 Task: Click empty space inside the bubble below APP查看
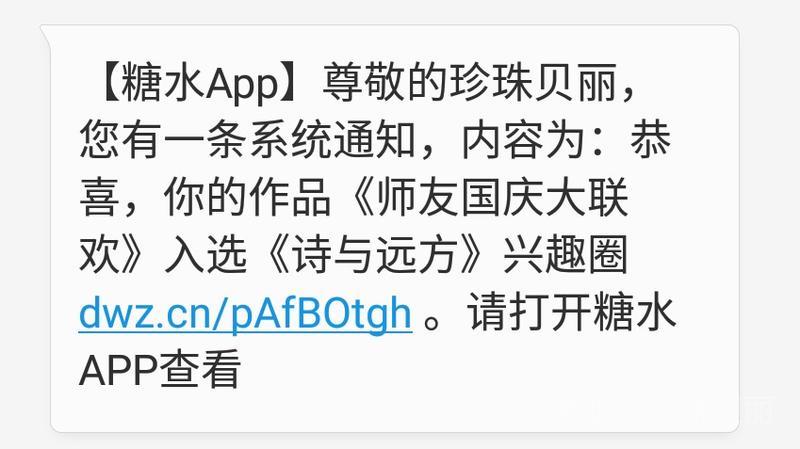(x=393, y=411)
